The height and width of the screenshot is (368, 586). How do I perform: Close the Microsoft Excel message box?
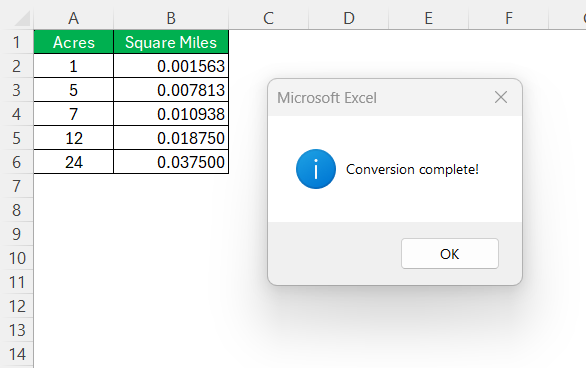(x=501, y=98)
